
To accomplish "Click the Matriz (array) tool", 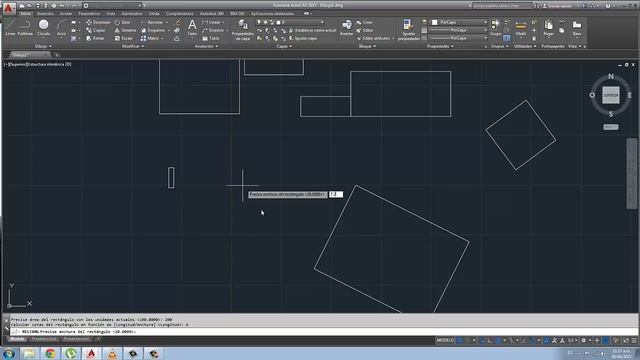I will coord(150,38).
